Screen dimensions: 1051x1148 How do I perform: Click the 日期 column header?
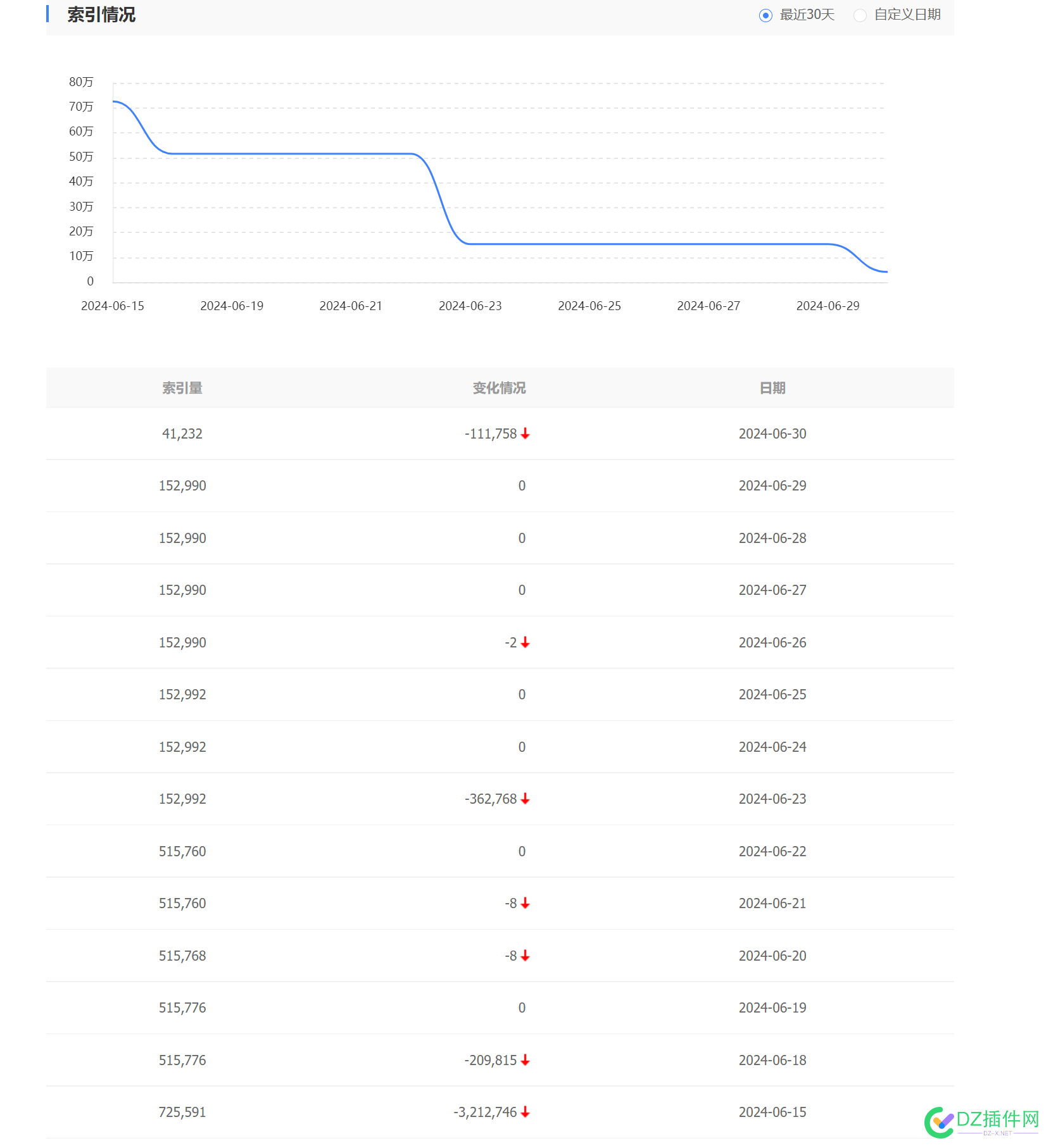pos(772,388)
